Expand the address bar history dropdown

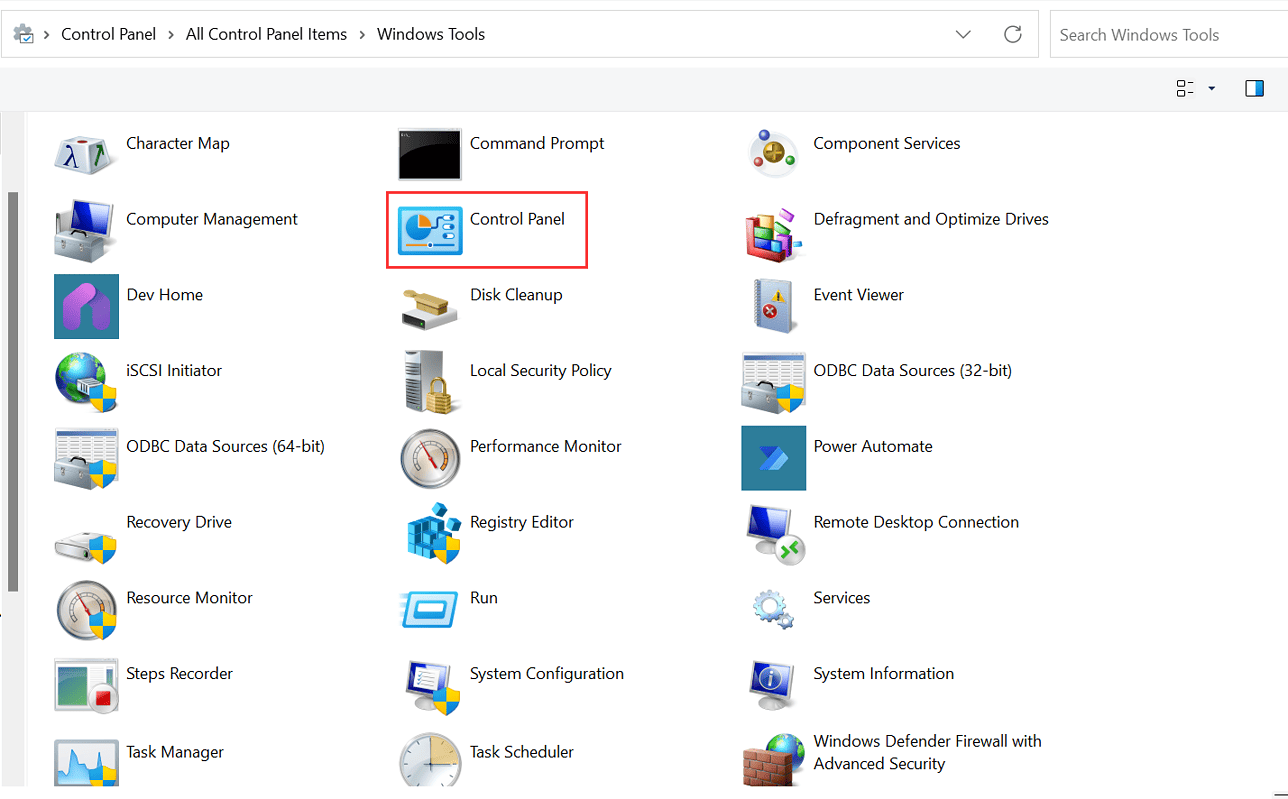tap(963, 35)
